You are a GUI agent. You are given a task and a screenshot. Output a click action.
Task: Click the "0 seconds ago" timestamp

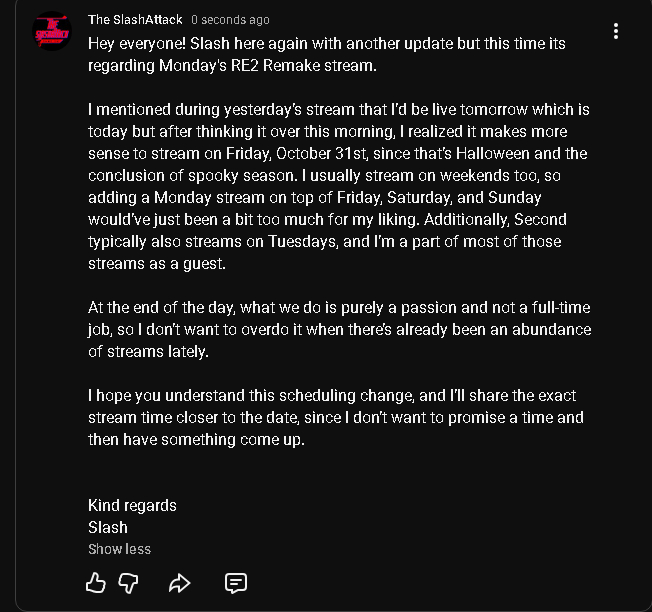click(230, 20)
